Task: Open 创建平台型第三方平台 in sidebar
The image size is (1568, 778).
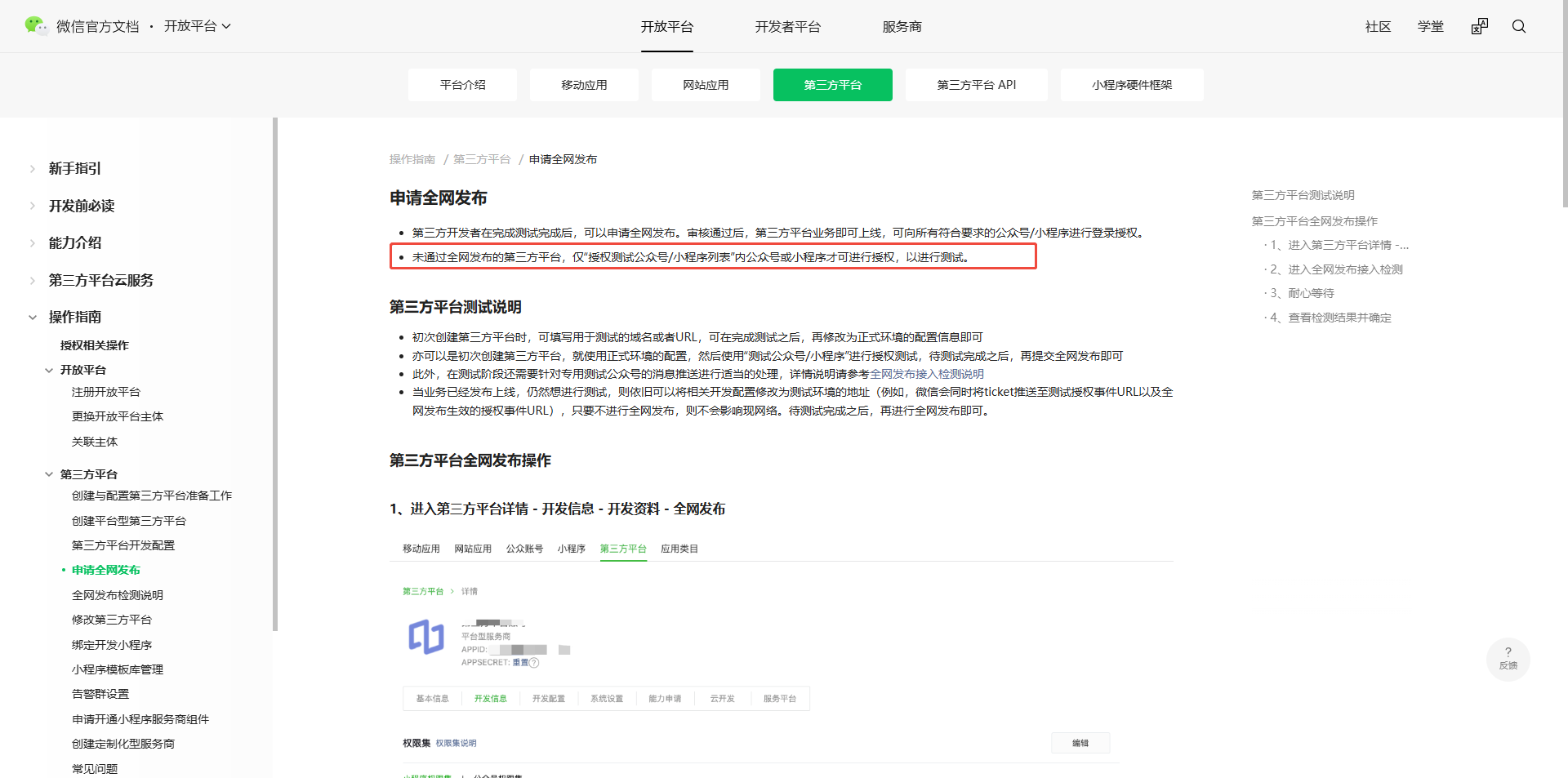Action: click(x=129, y=521)
